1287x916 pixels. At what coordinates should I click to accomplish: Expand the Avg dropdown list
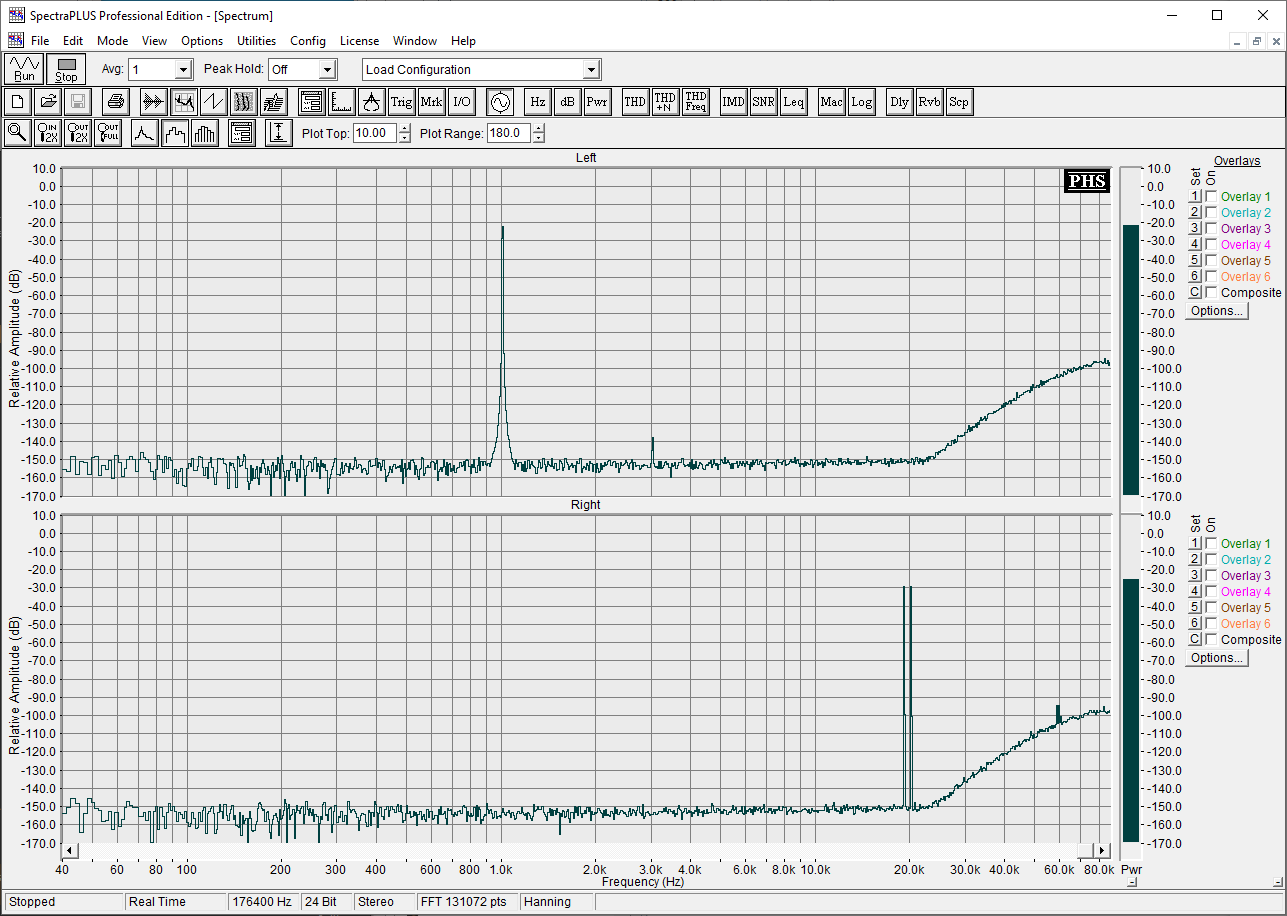183,70
